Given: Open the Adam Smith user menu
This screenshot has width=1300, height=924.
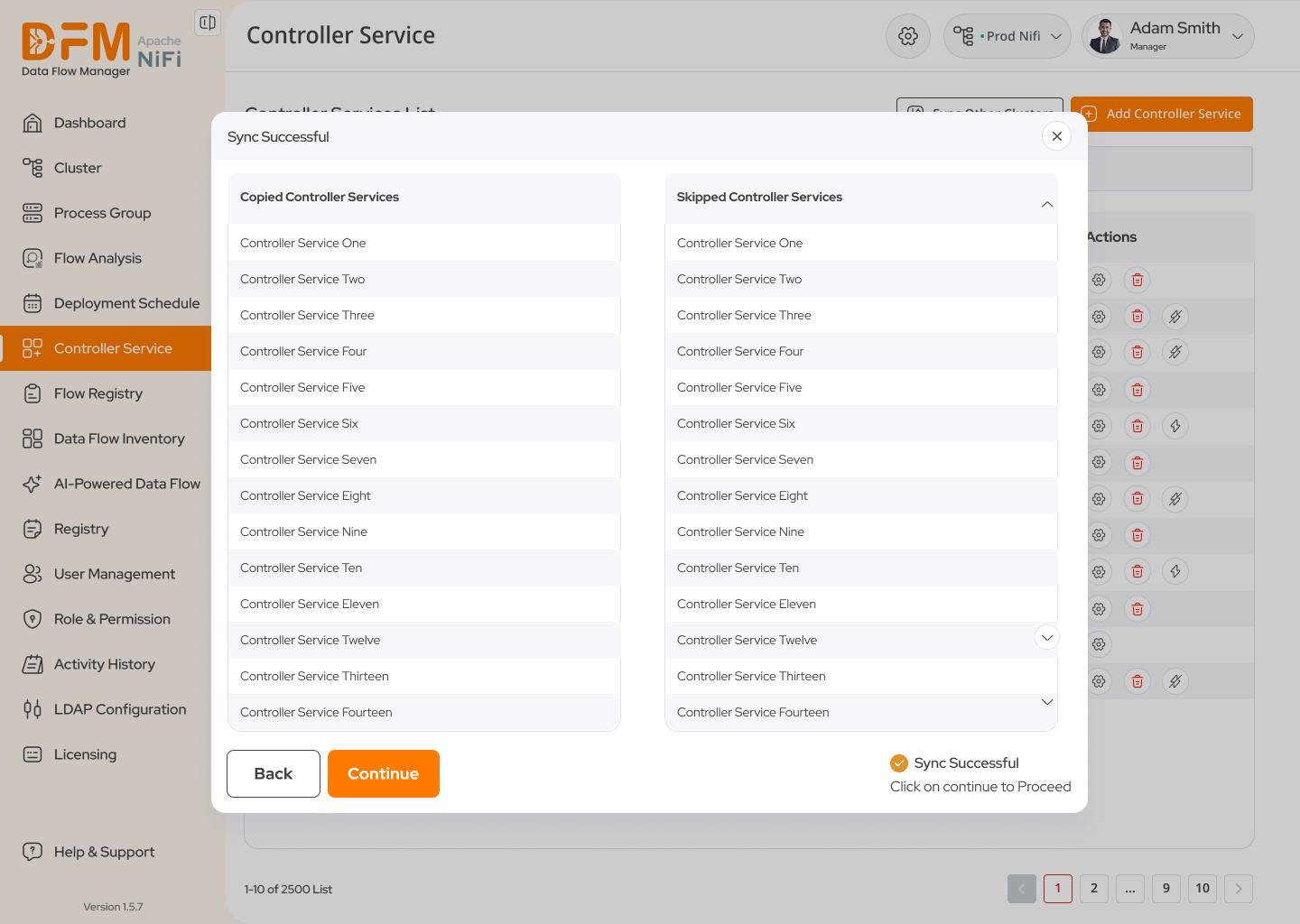Looking at the screenshot, I should coord(1168,36).
